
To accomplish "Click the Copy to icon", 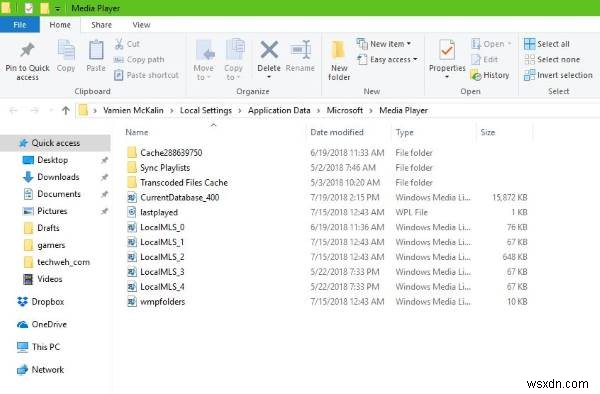I will (234, 50).
